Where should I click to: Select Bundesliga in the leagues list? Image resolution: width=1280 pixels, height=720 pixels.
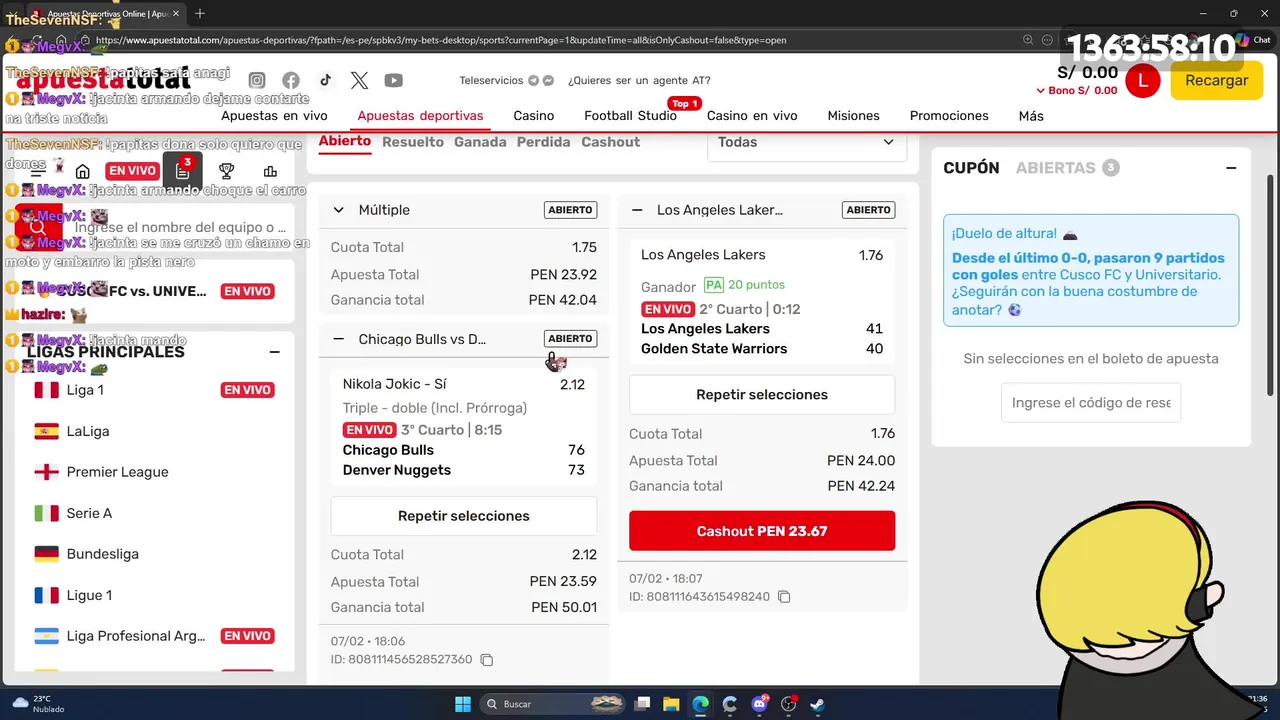(102, 554)
